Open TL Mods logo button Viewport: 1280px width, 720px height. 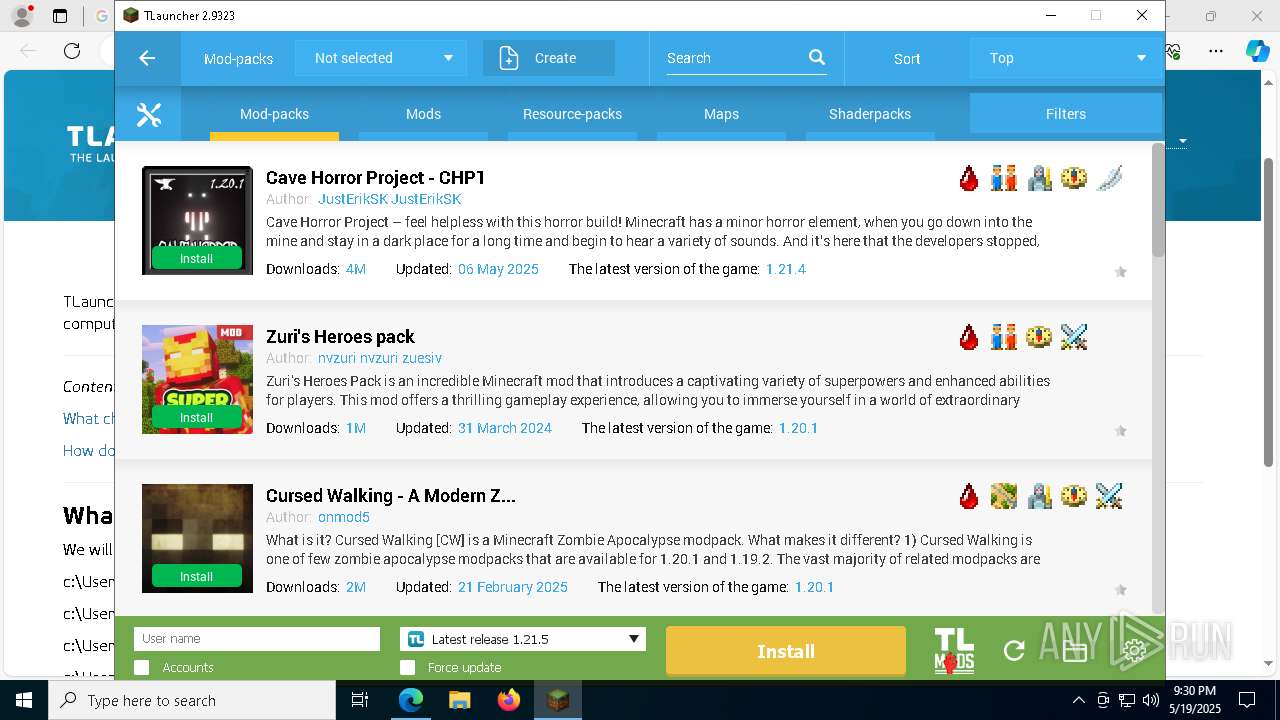click(x=954, y=650)
